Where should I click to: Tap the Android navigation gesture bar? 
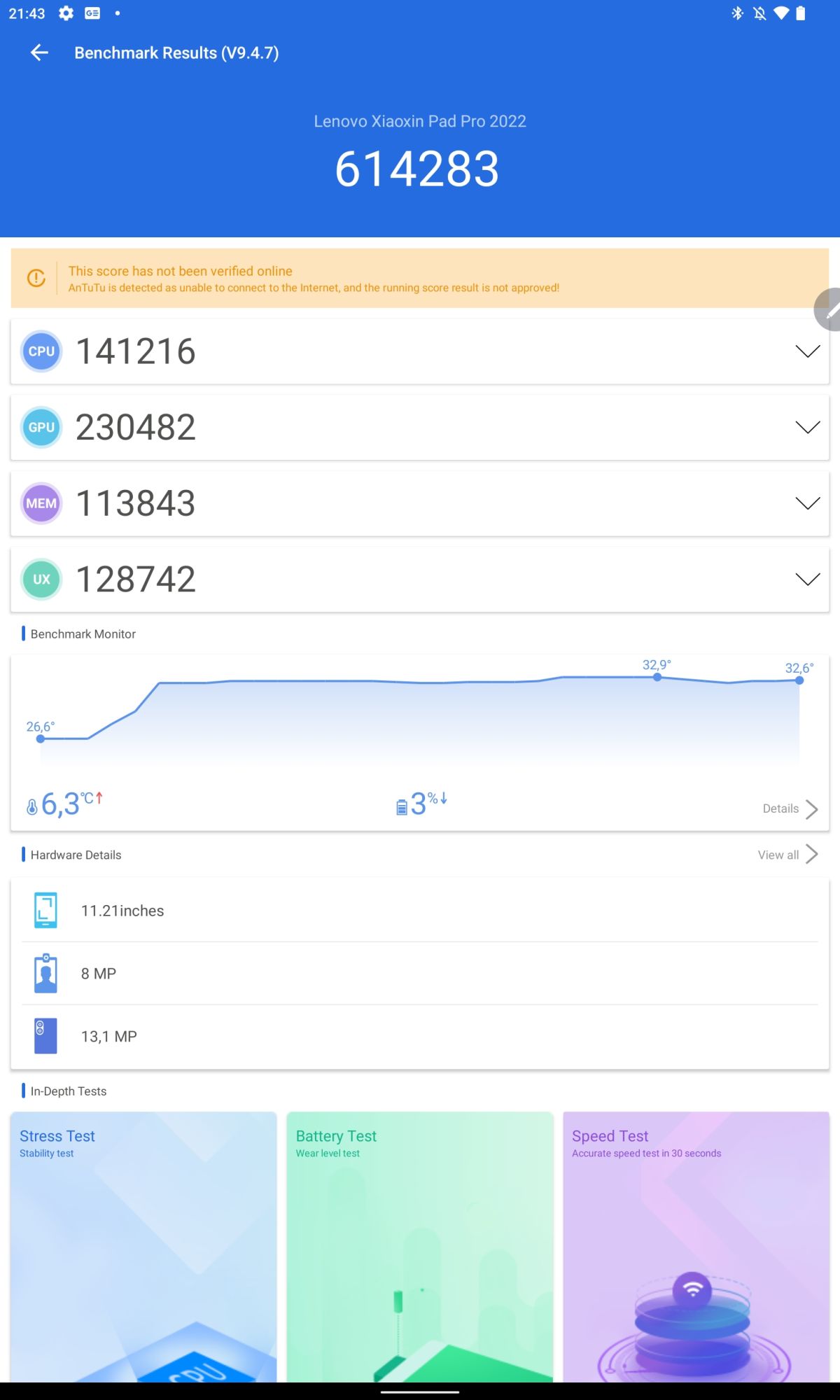point(420,1392)
